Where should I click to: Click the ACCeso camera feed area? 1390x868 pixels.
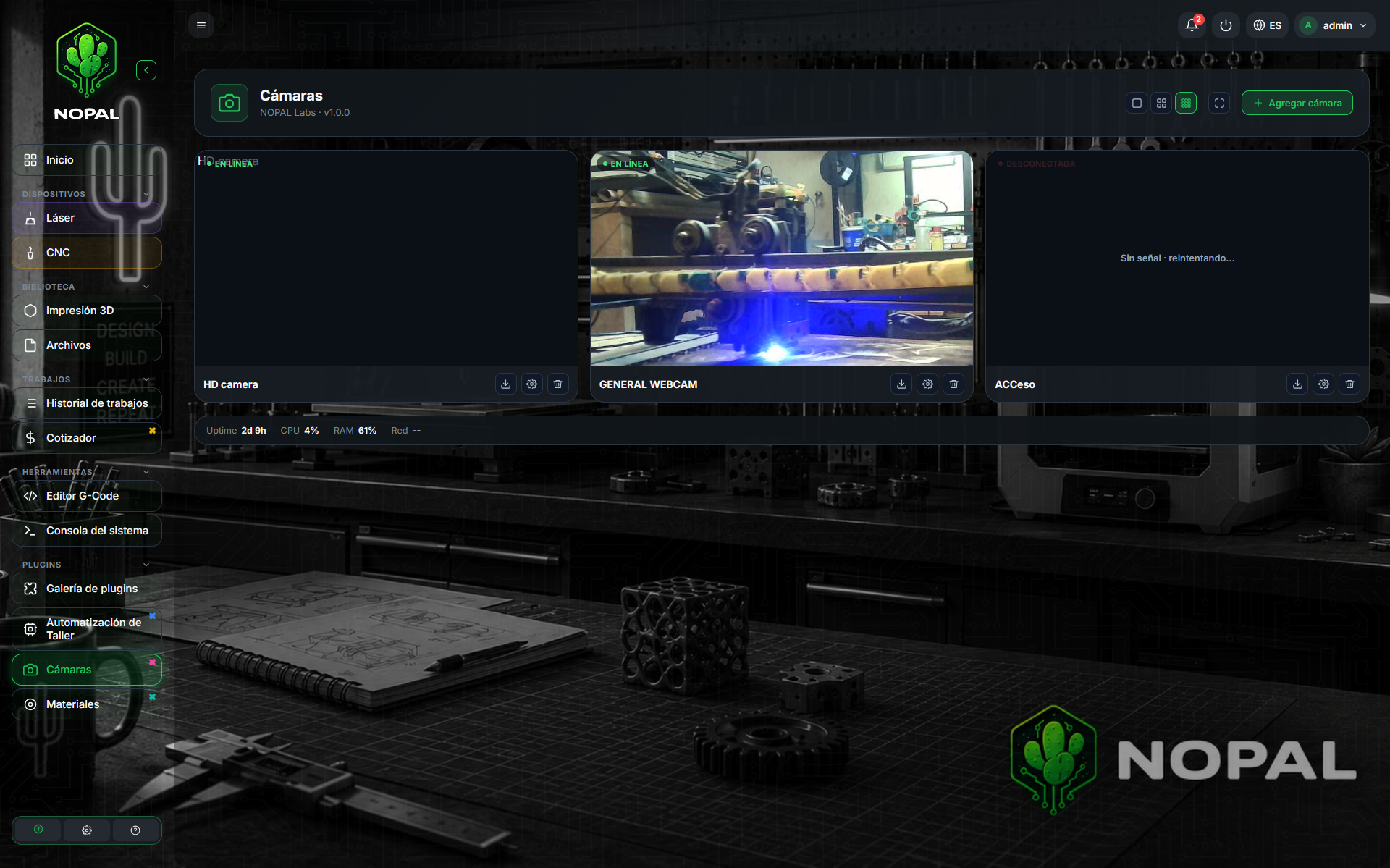[x=1177, y=258]
